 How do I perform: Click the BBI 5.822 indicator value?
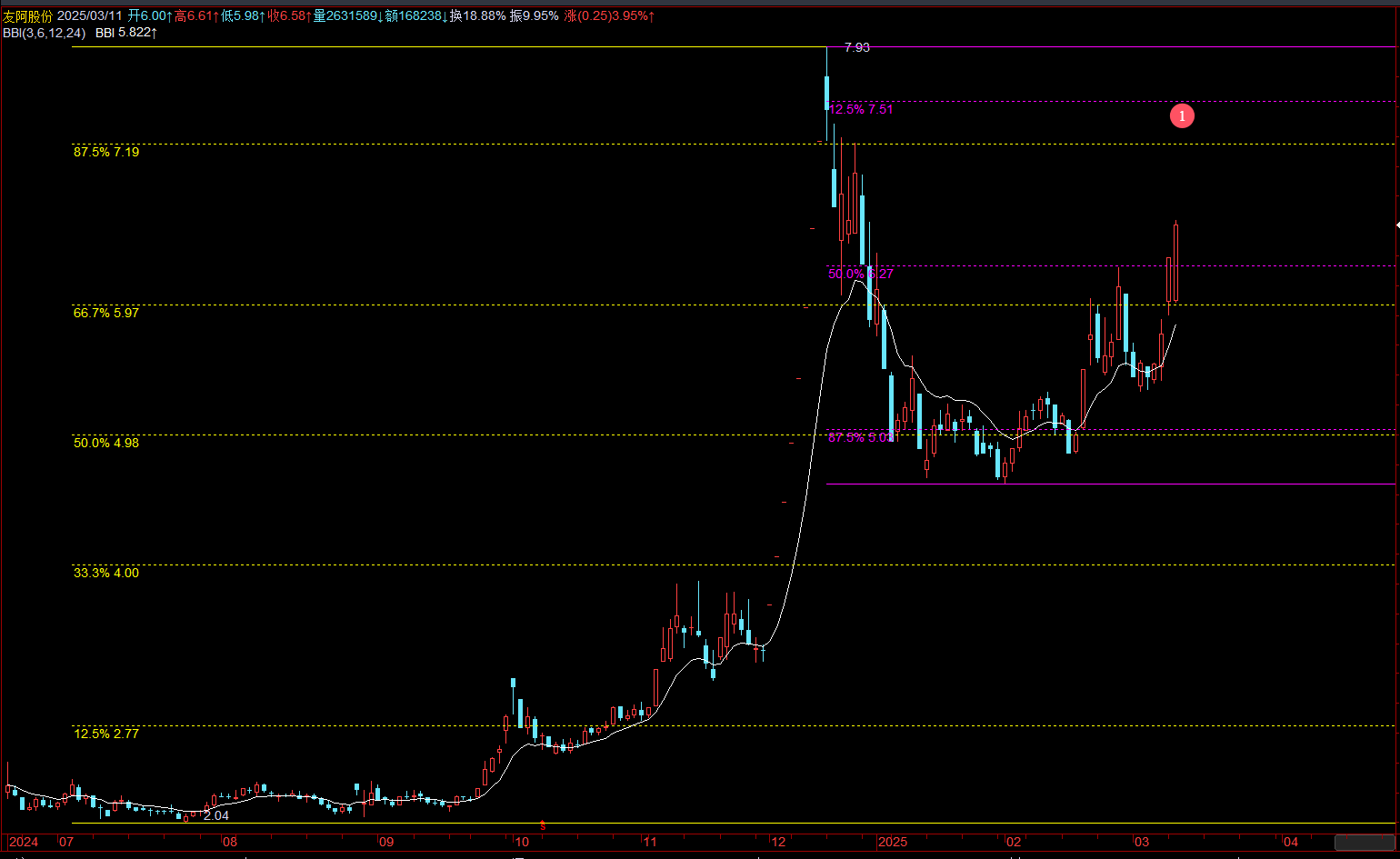[126, 33]
